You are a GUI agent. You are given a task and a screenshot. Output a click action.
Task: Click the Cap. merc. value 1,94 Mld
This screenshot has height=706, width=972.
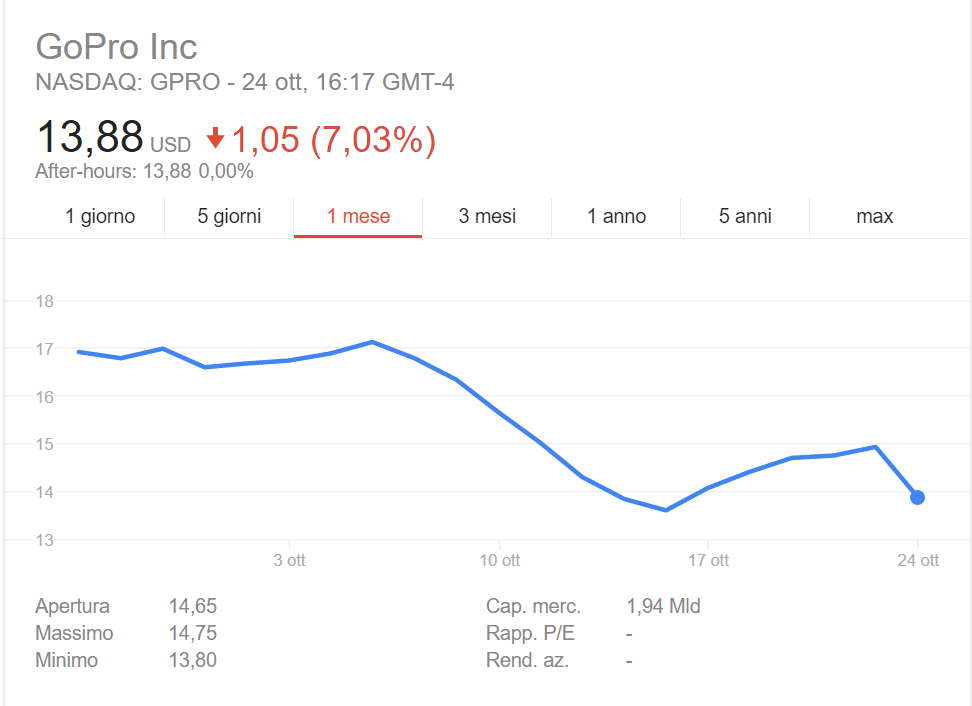(x=663, y=606)
